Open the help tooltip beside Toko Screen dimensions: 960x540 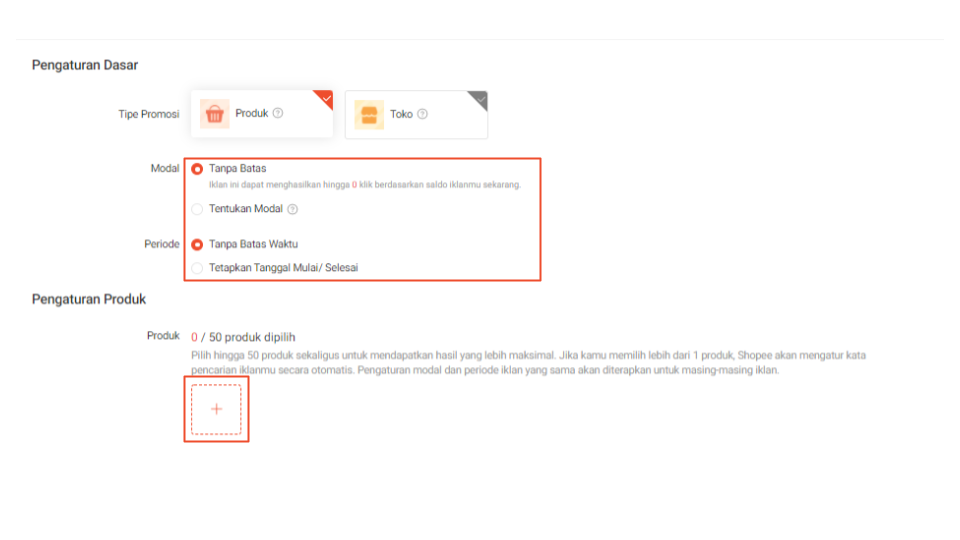point(422,114)
